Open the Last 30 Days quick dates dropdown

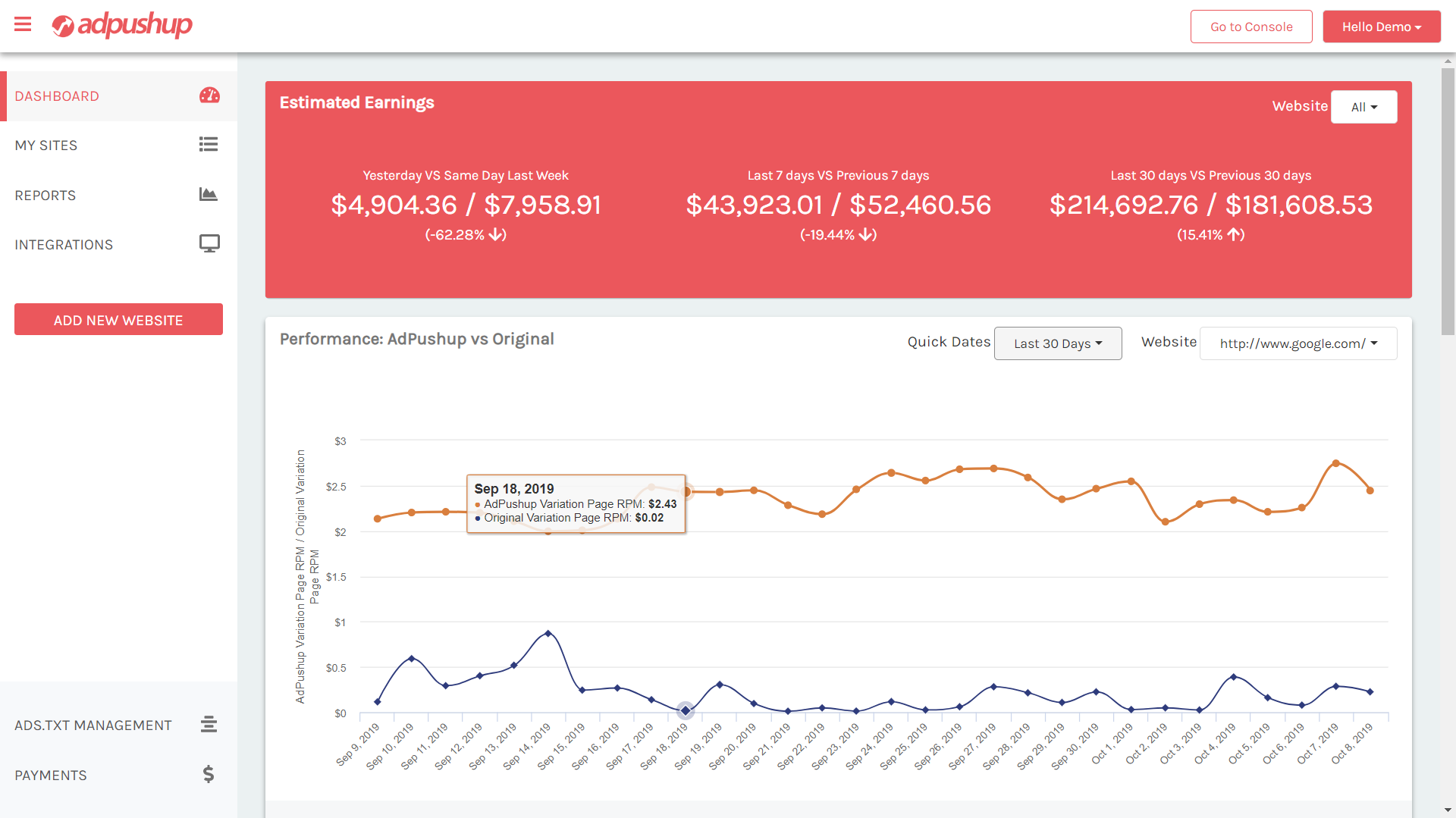[x=1058, y=343]
